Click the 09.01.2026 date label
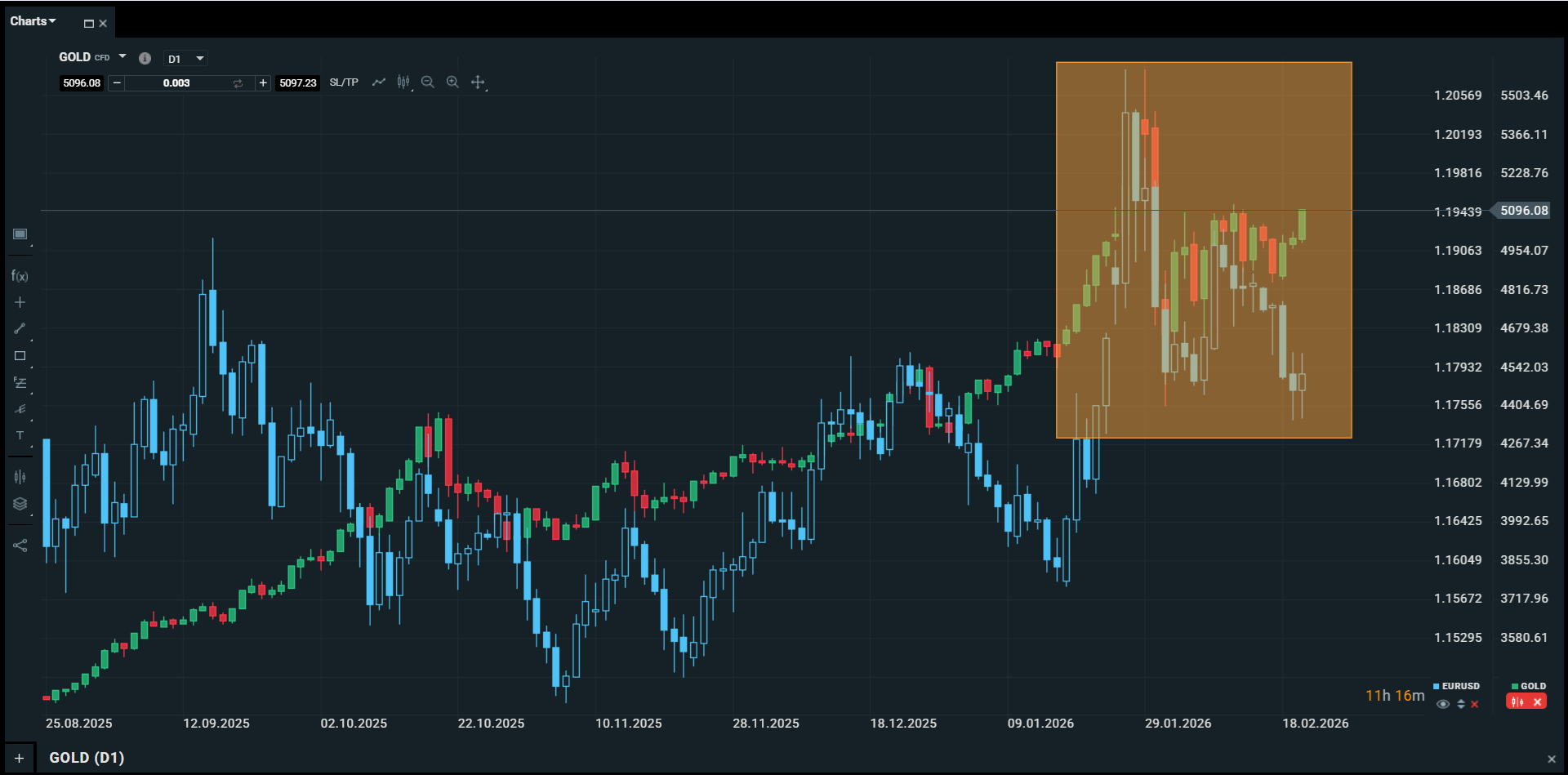The width and height of the screenshot is (1568, 775). pyautogui.click(x=1040, y=724)
